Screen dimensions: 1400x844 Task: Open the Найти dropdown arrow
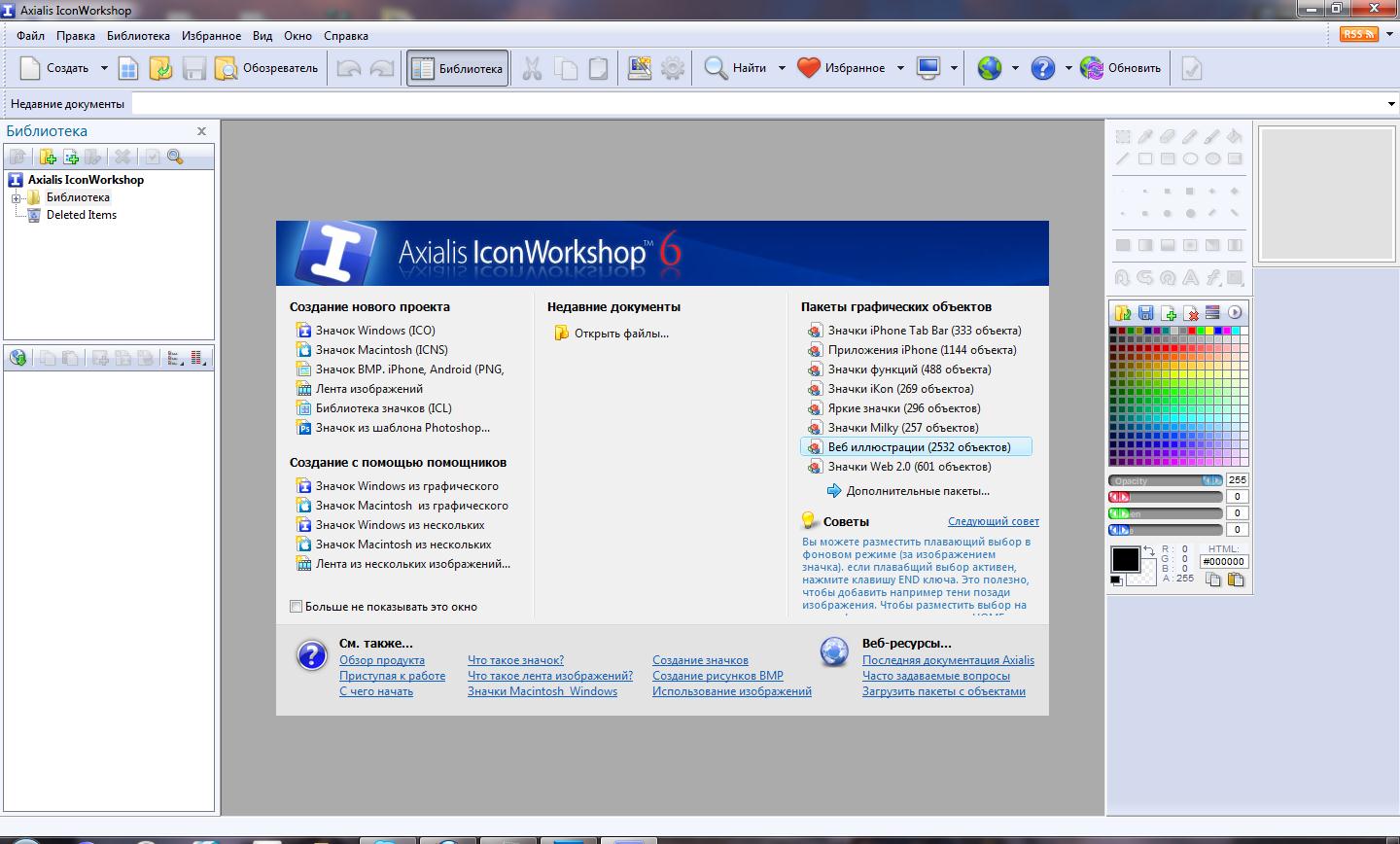point(782,68)
